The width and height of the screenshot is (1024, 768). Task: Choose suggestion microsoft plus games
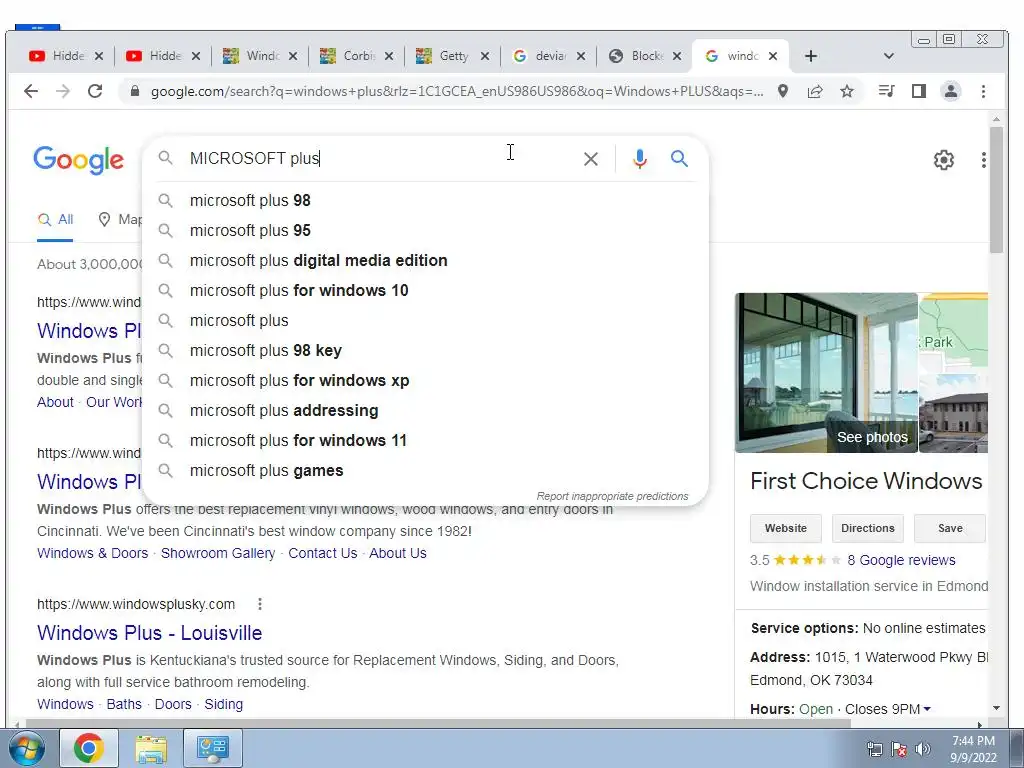(425, 471)
